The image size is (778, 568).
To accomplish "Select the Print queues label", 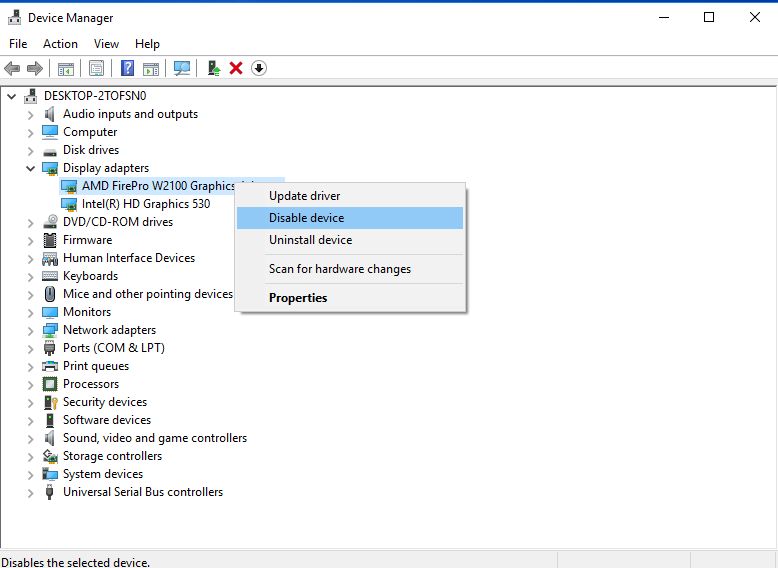I will coord(96,366).
